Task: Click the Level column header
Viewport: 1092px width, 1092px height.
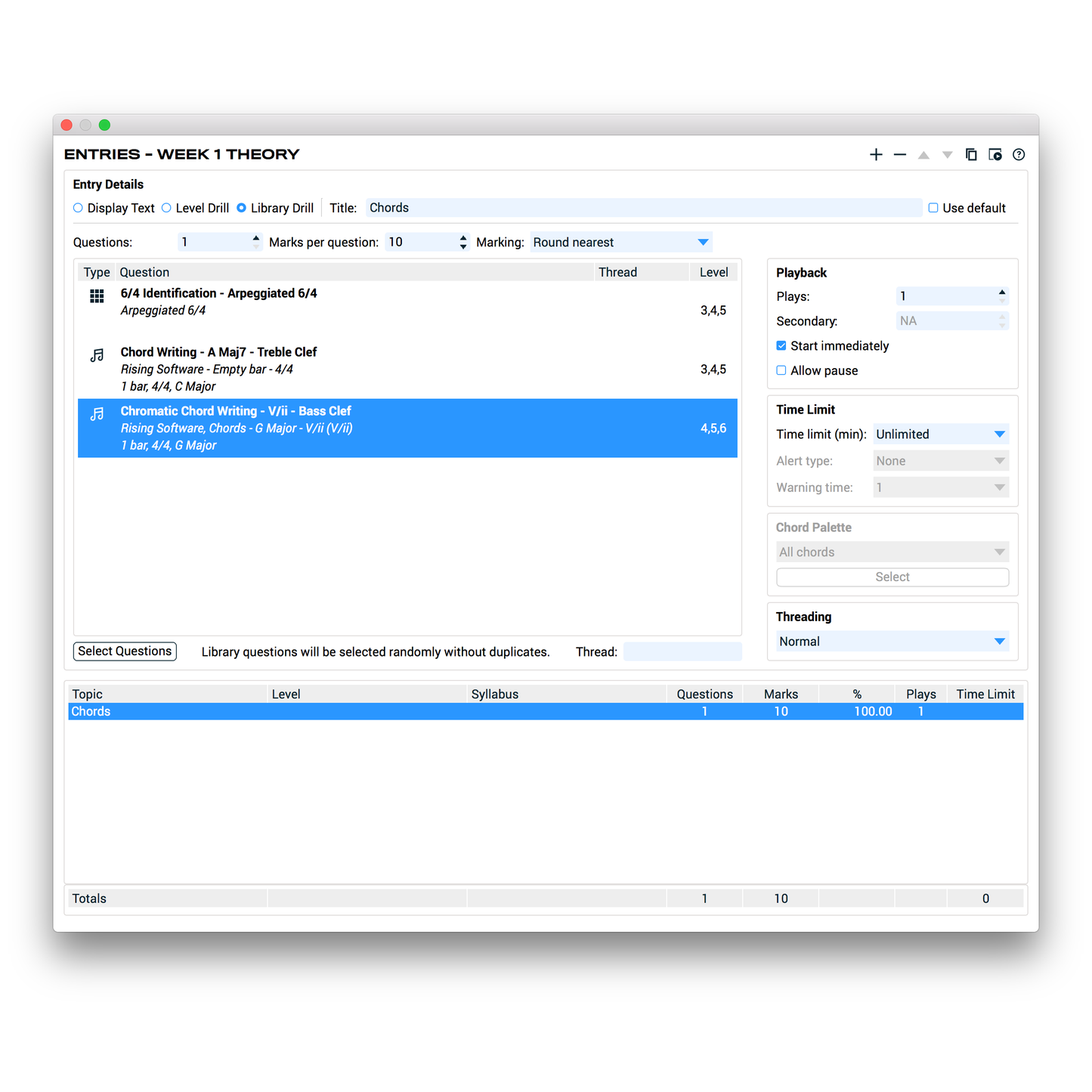Action: coord(286,693)
